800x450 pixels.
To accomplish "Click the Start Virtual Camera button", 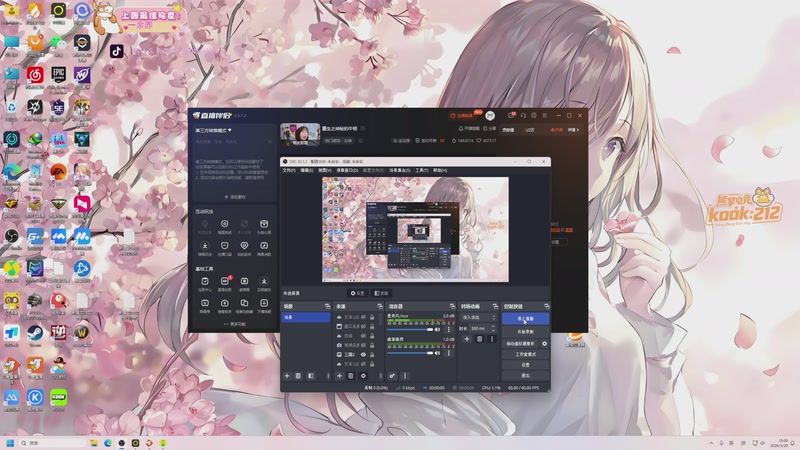I will click(520, 344).
